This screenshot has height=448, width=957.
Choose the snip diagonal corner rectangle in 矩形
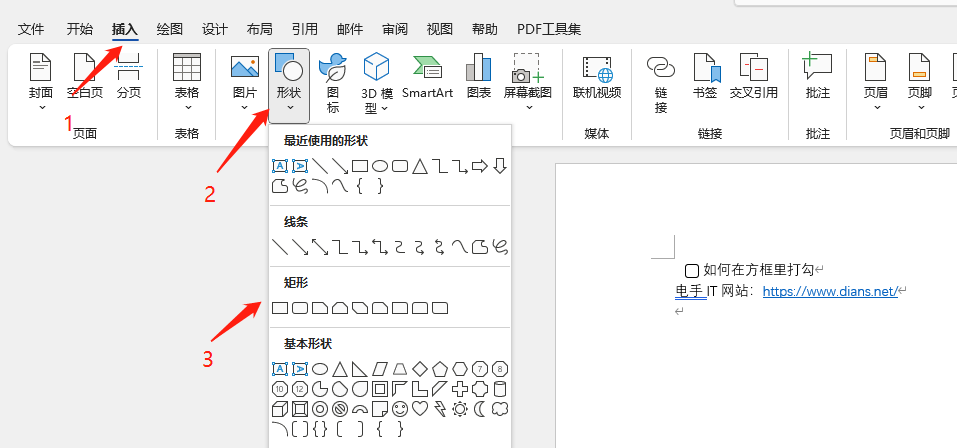(x=360, y=308)
